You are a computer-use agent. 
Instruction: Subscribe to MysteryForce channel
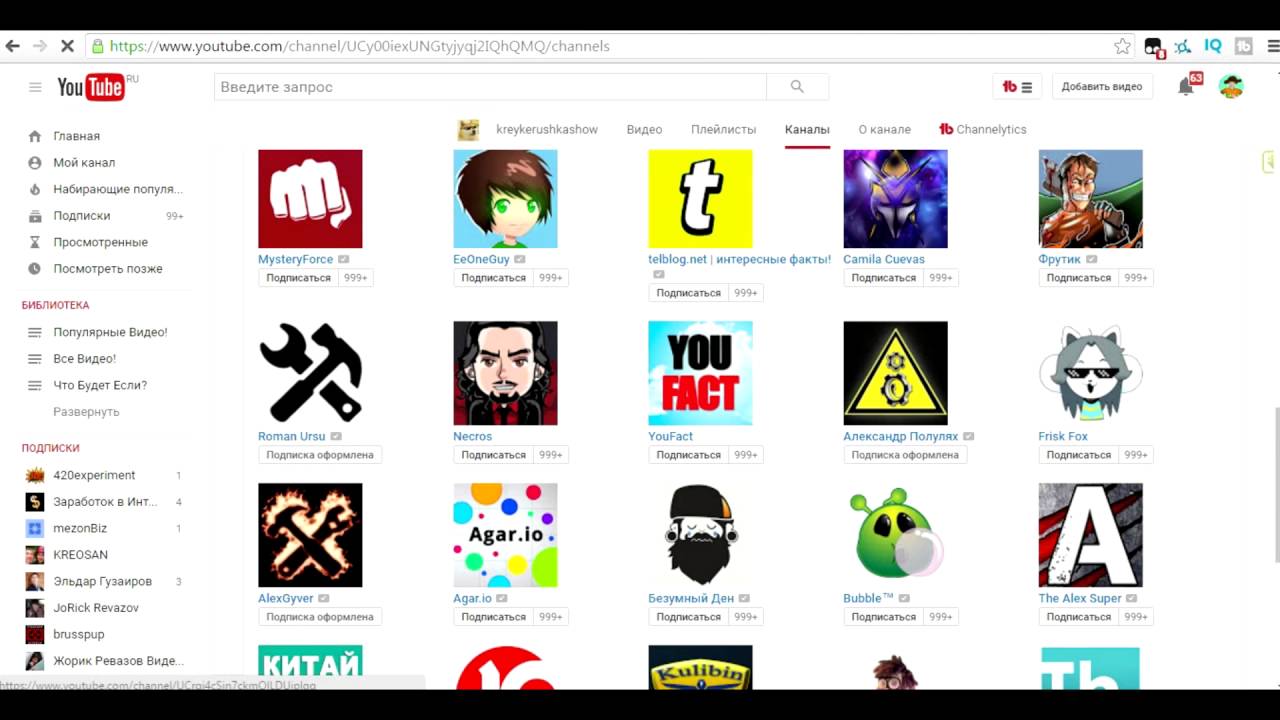coord(298,278)
